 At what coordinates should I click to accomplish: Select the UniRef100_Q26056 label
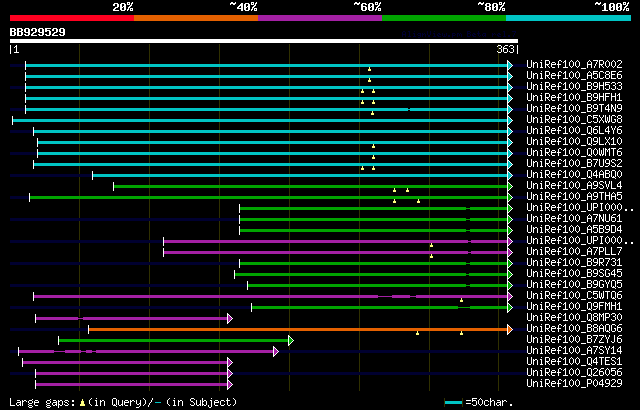[574, 372]
